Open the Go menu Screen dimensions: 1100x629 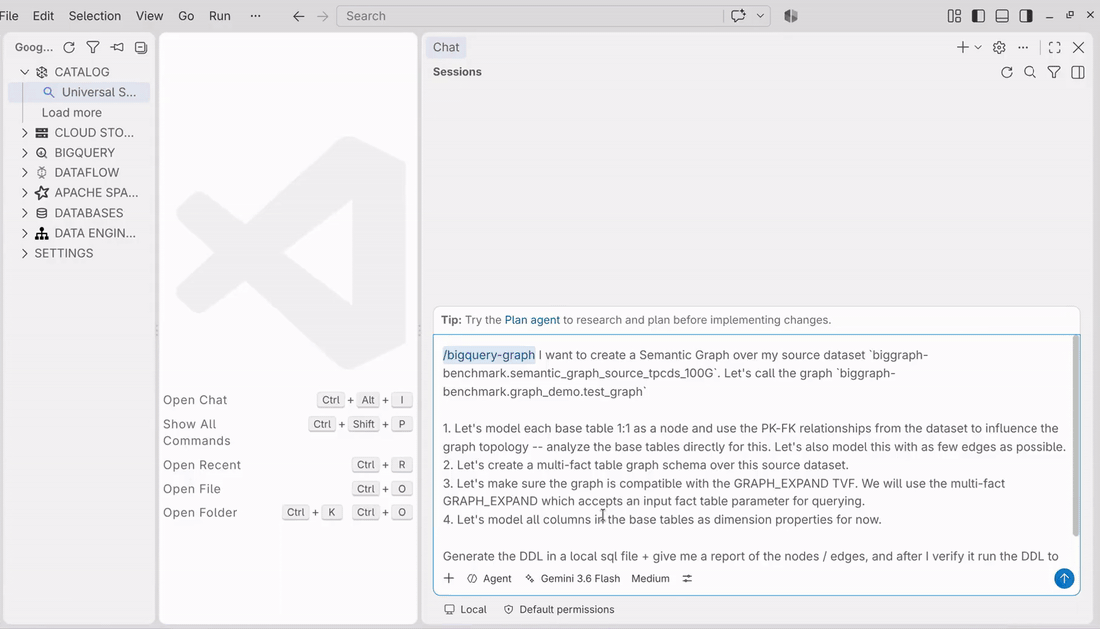click(x=186, y=15)
